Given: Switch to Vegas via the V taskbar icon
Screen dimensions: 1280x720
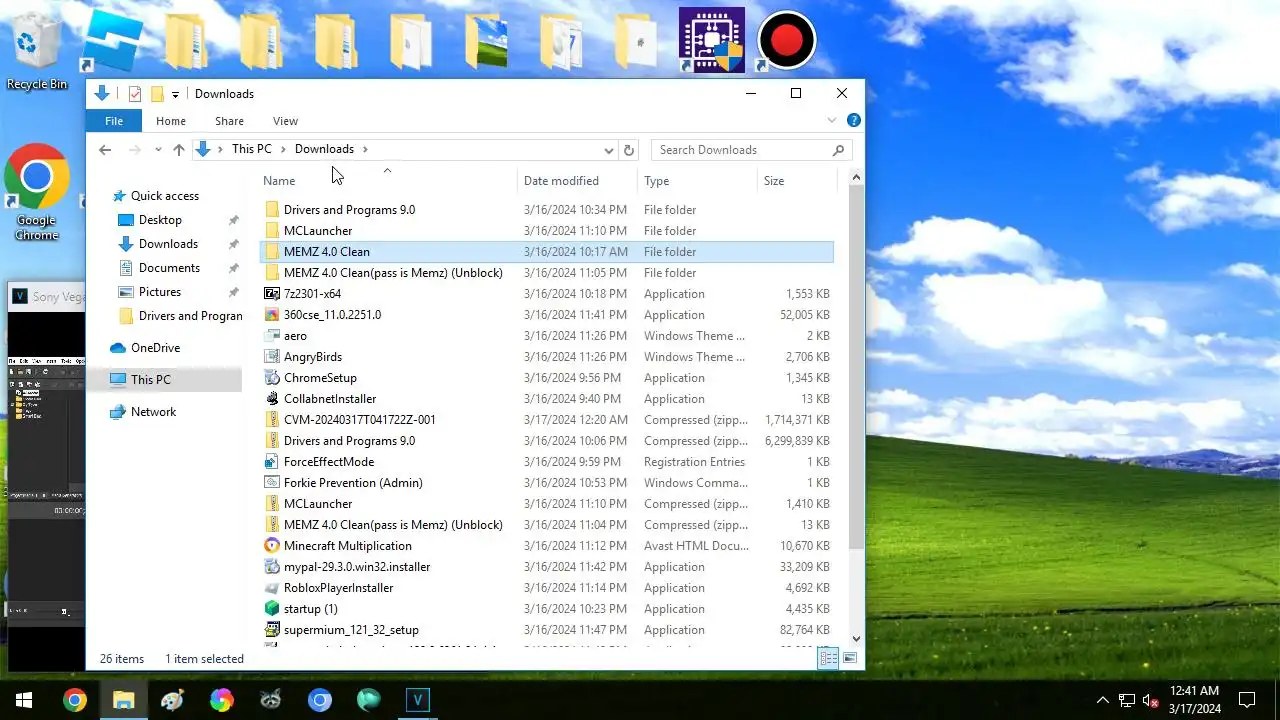Looking at the screenshot, I should click(417, 700).
